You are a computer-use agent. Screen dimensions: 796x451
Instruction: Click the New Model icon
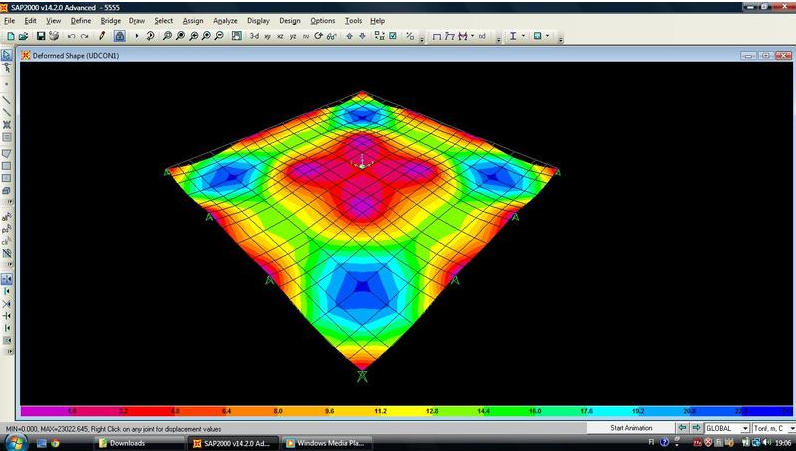click(x=10, y=36)
